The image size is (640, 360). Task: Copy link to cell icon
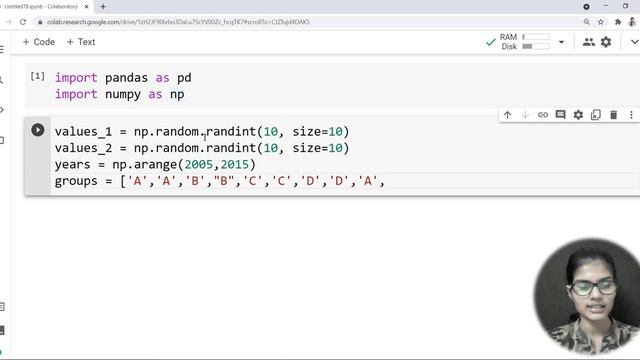542,115
